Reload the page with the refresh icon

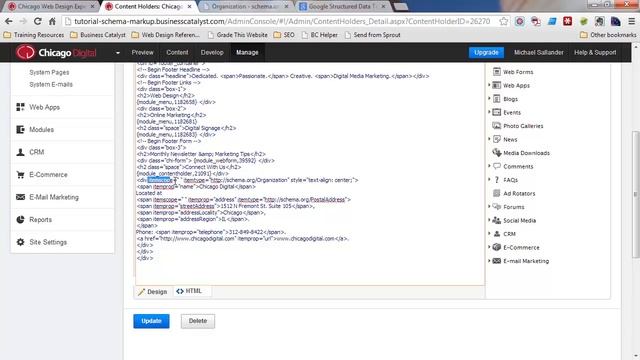point(38,21)
